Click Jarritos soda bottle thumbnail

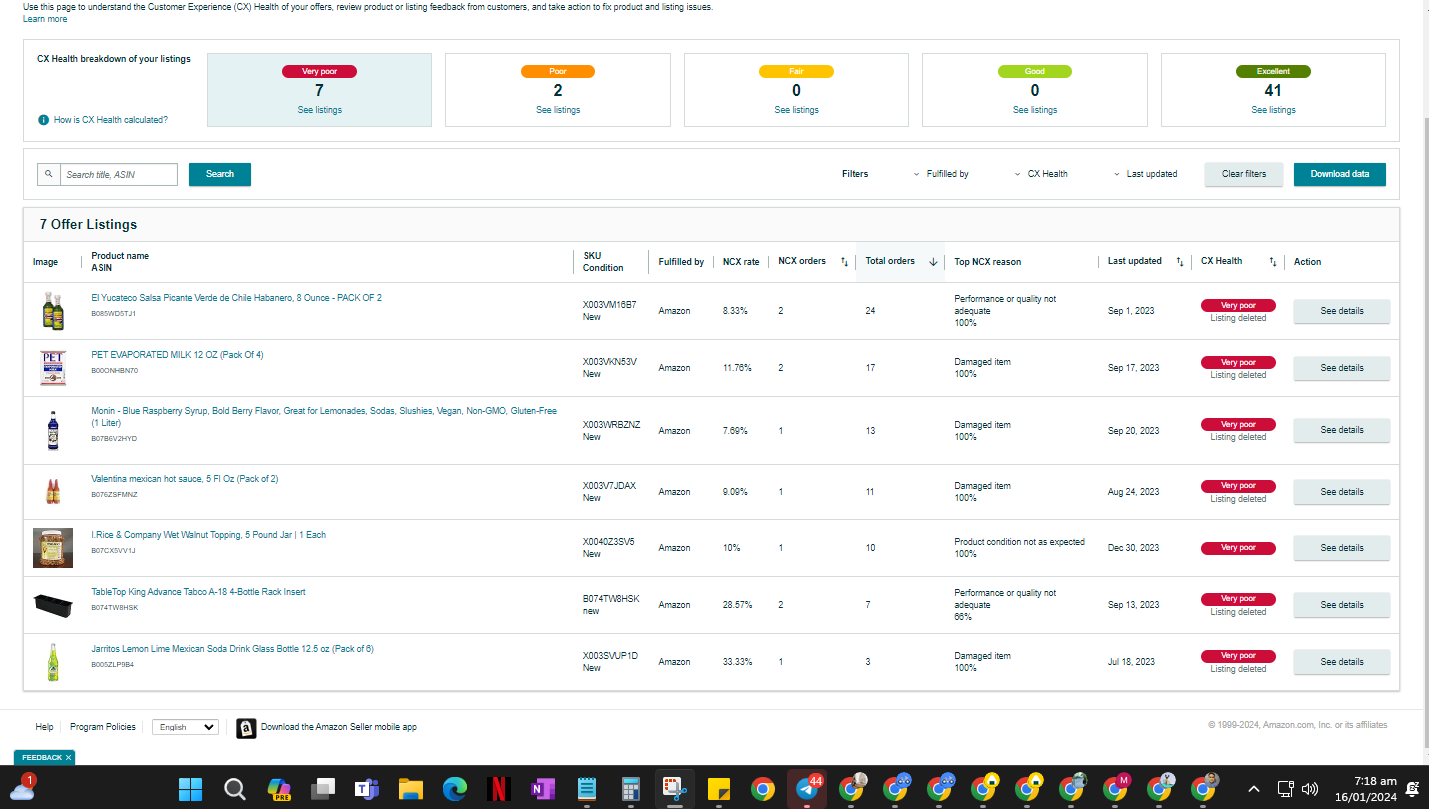53,662
